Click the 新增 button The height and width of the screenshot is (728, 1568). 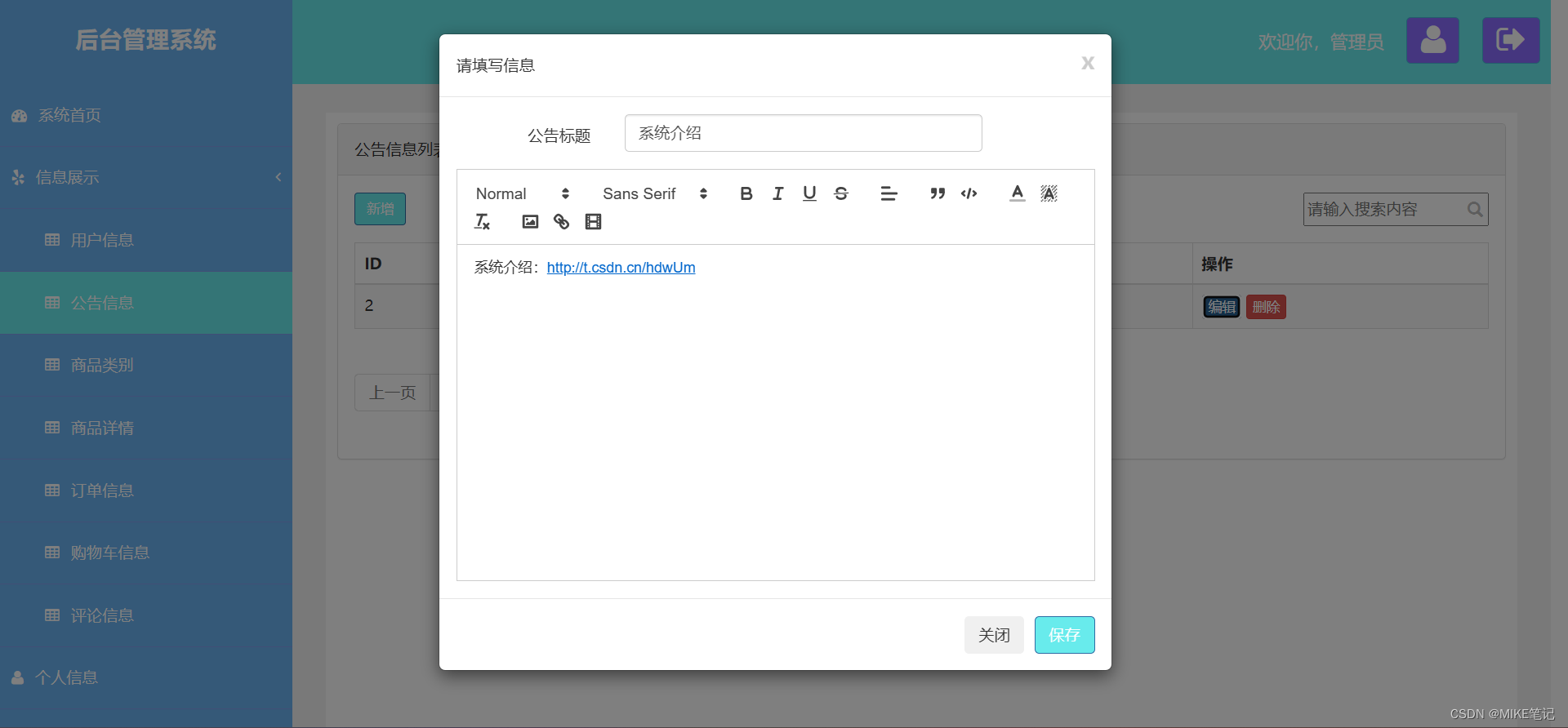[380, 209]
